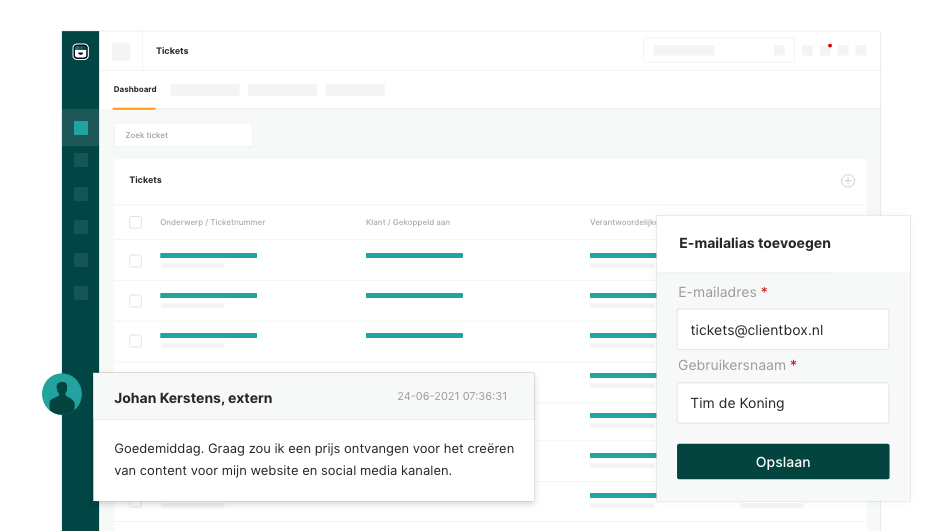Click the second sidebar navigation icon
The width and height of the screenshot is (940, 531).
(x=81, y=160)
